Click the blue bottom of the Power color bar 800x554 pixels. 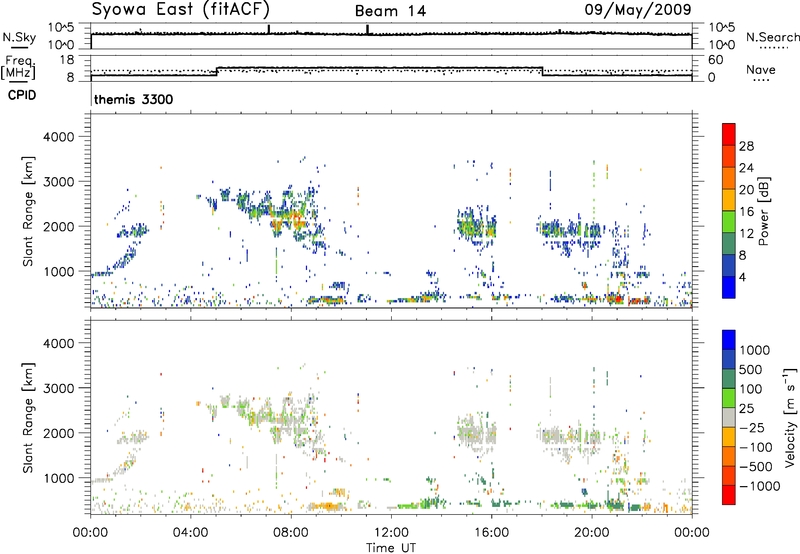coord(729,287)
